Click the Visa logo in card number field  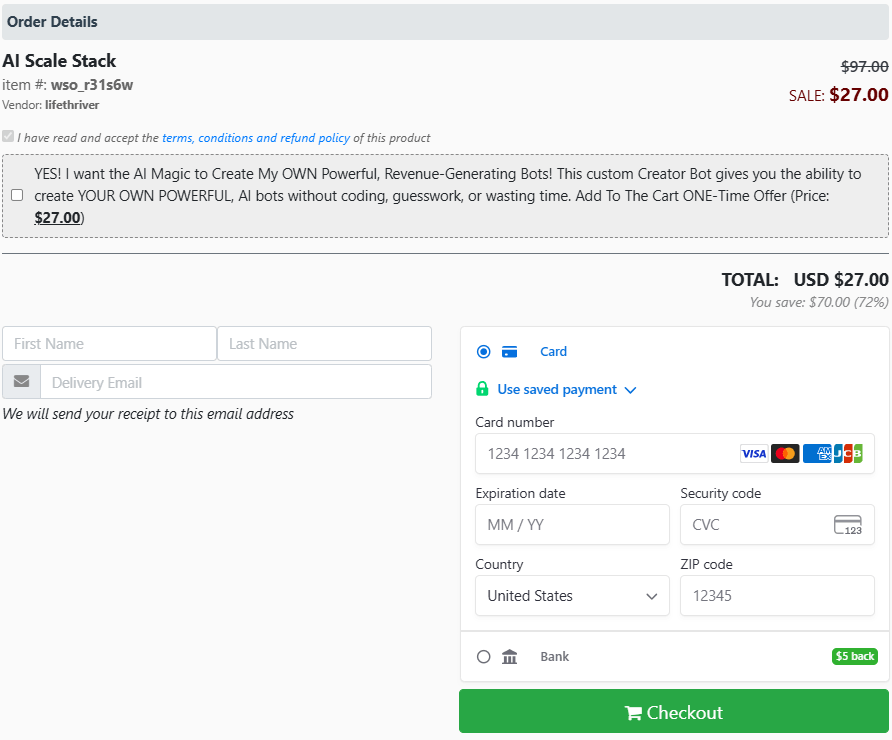(x=754, y=453)
